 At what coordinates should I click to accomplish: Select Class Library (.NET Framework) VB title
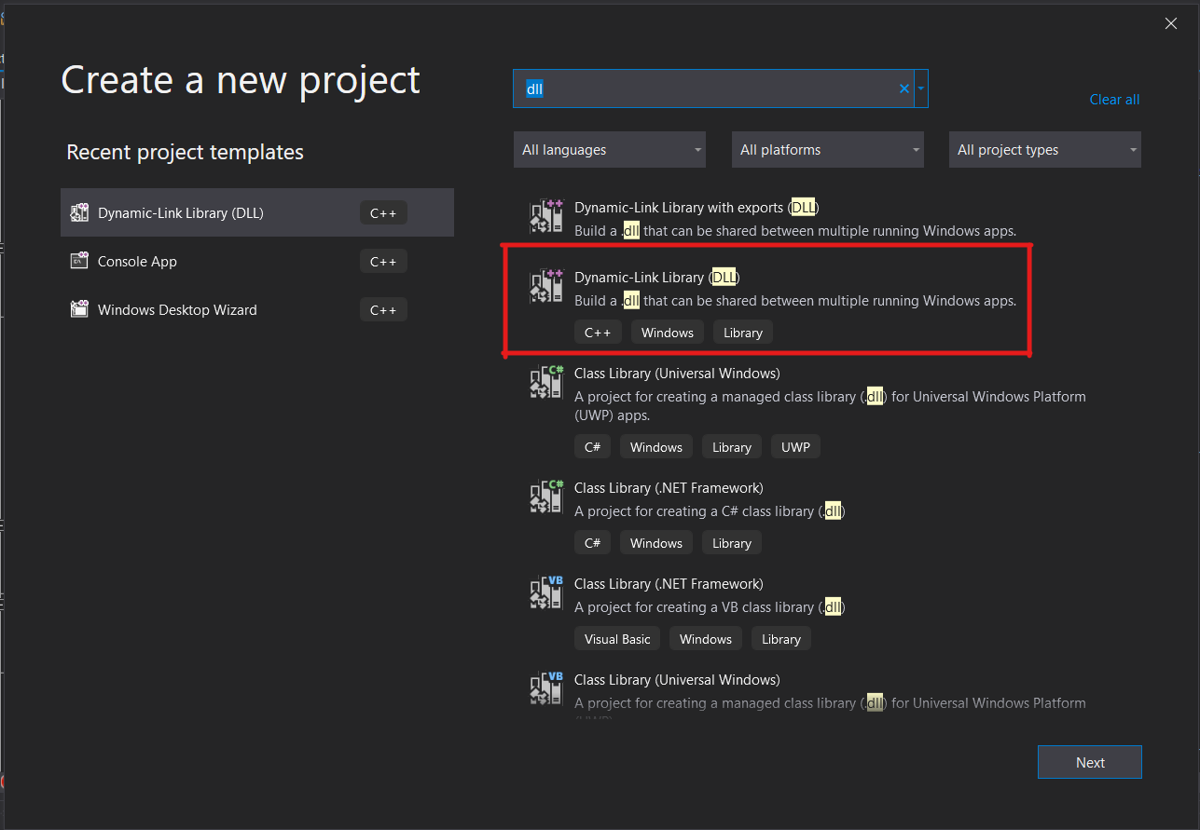point(669,584)
